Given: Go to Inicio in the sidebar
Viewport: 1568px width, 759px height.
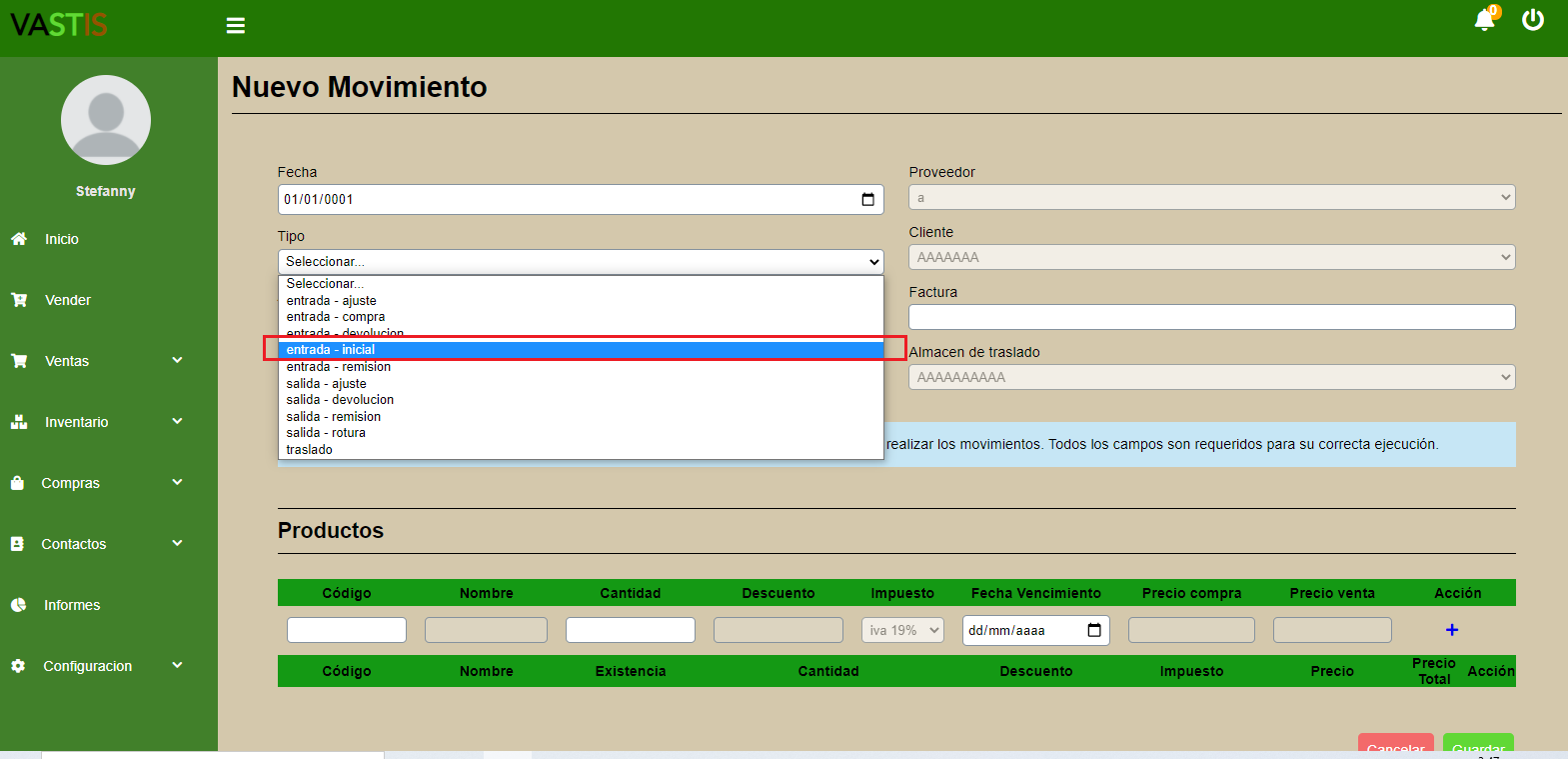Looking at the screenshot, I should point(61,239).
